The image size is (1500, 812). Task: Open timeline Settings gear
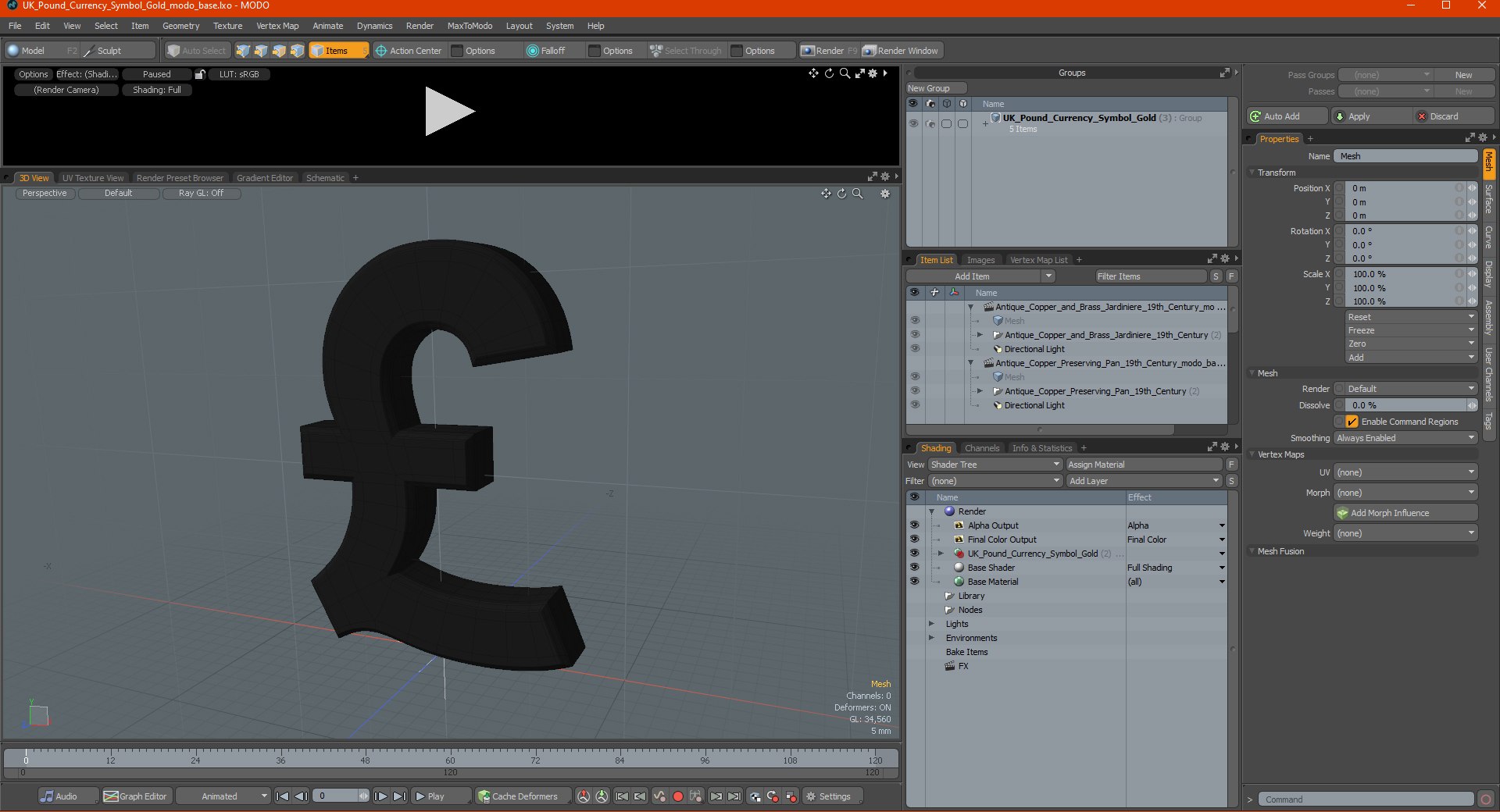pyautogui.click(x=833, y=796)
